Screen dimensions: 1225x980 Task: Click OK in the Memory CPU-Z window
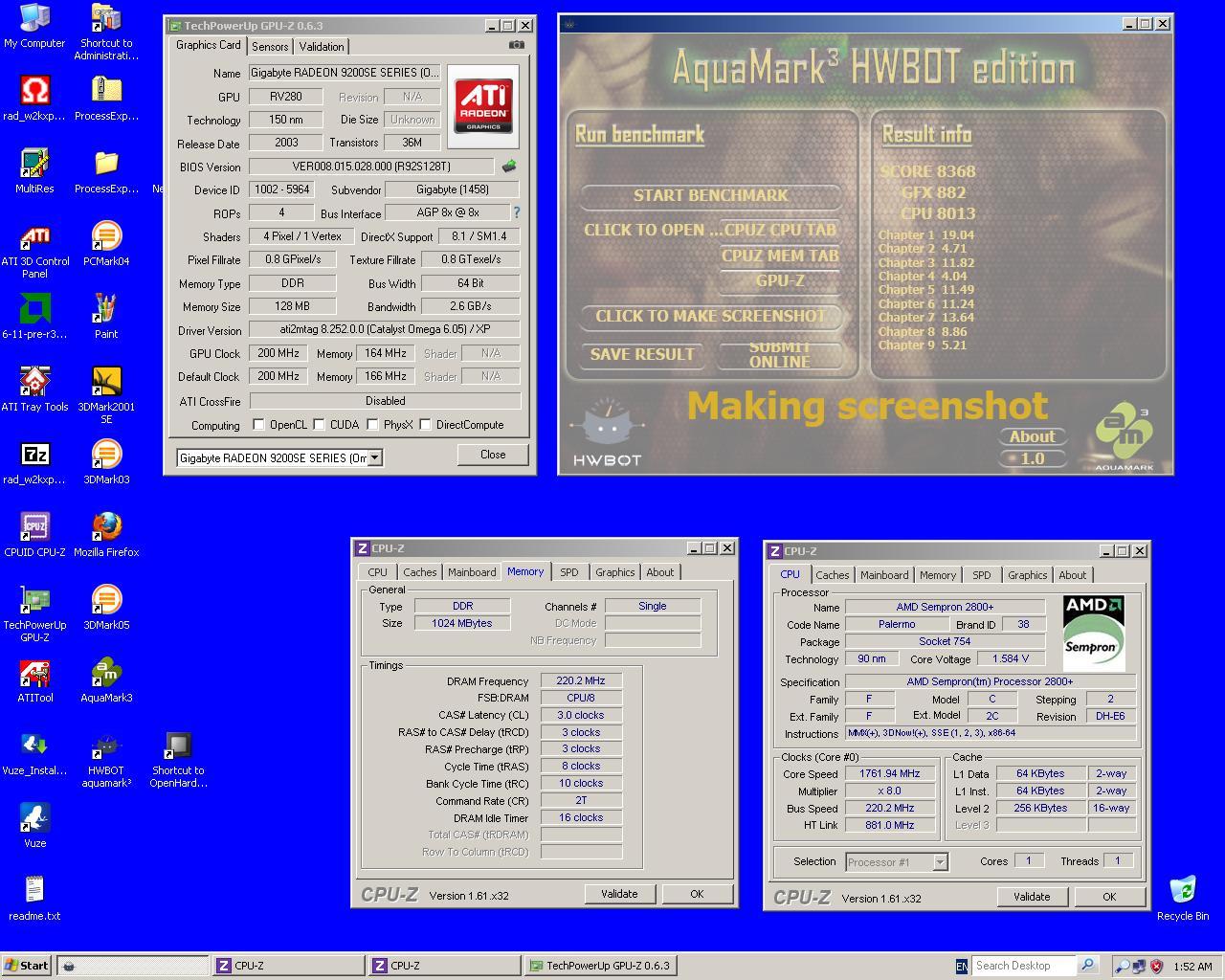click(x=697, y=894)
